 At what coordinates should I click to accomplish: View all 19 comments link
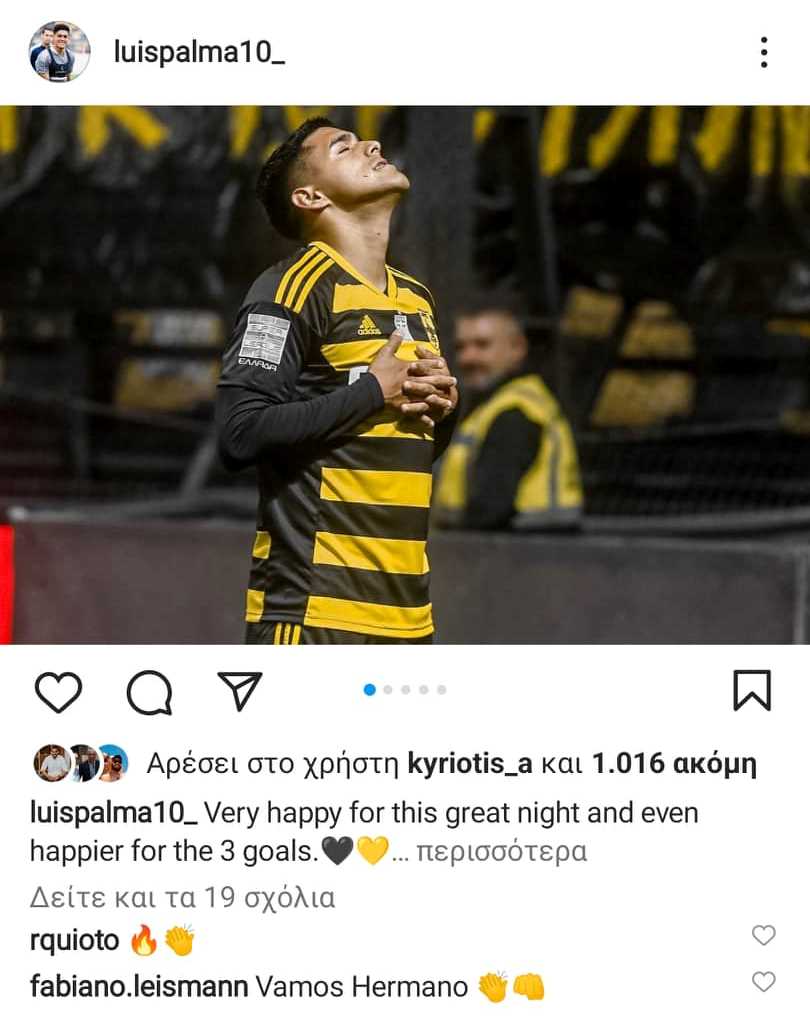coord(182,898)
